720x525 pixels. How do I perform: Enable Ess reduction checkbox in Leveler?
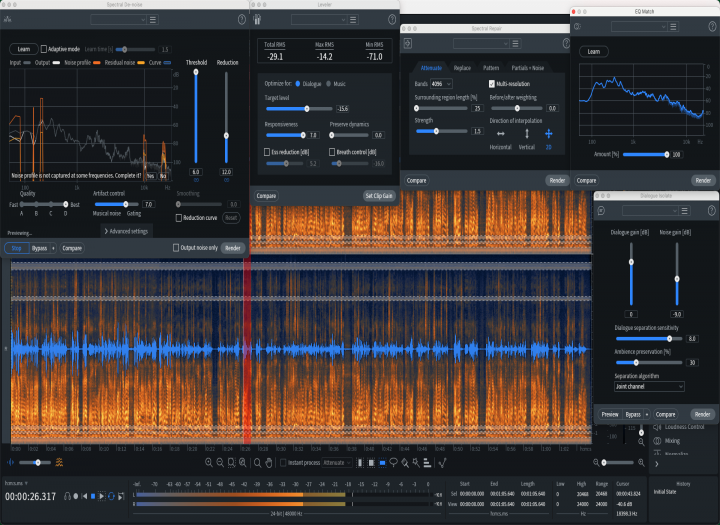tap(267, 152)
